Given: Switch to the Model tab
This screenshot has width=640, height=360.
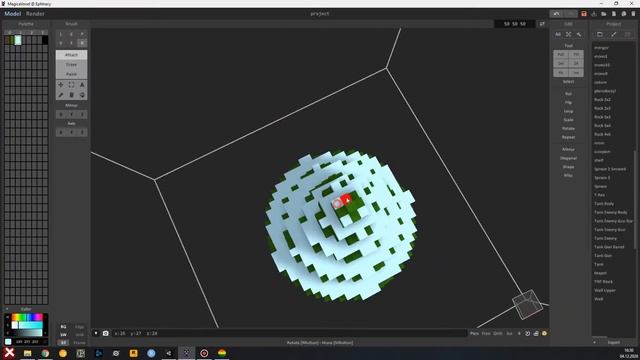Looking at the screenshot, I should pos(13,13).
